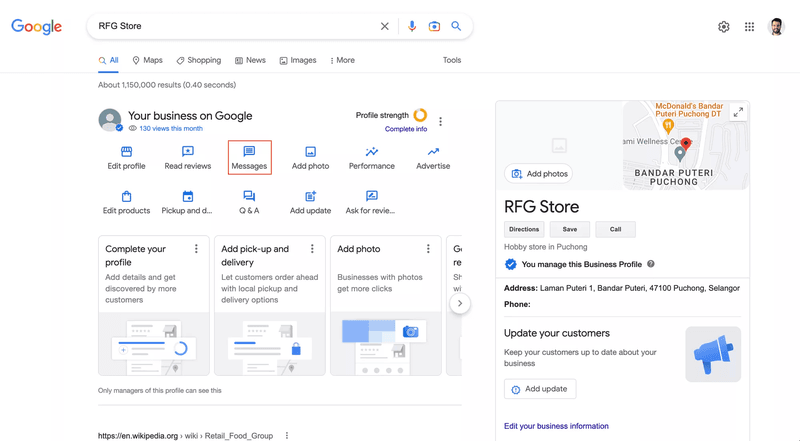
Task: Go to Google home via logo
Action: (x=36, y=27)
